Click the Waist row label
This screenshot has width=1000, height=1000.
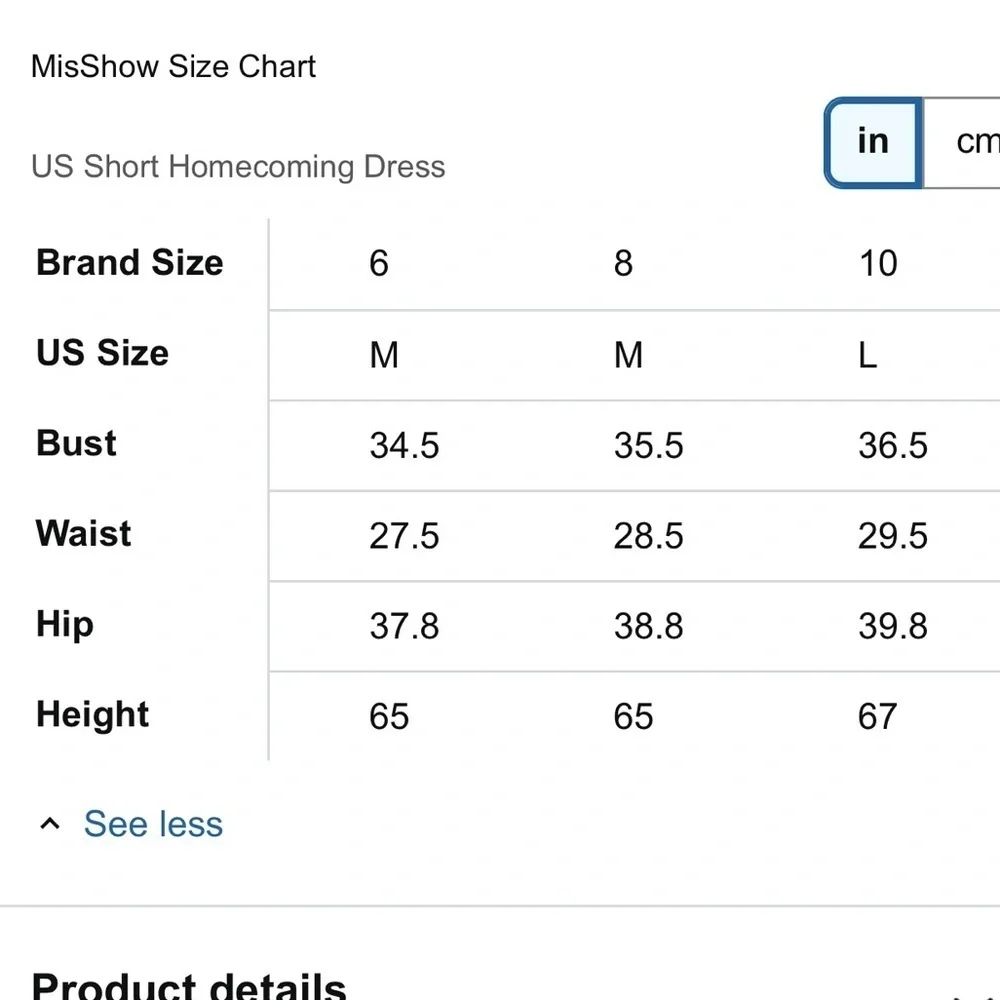tap(83, 533)
